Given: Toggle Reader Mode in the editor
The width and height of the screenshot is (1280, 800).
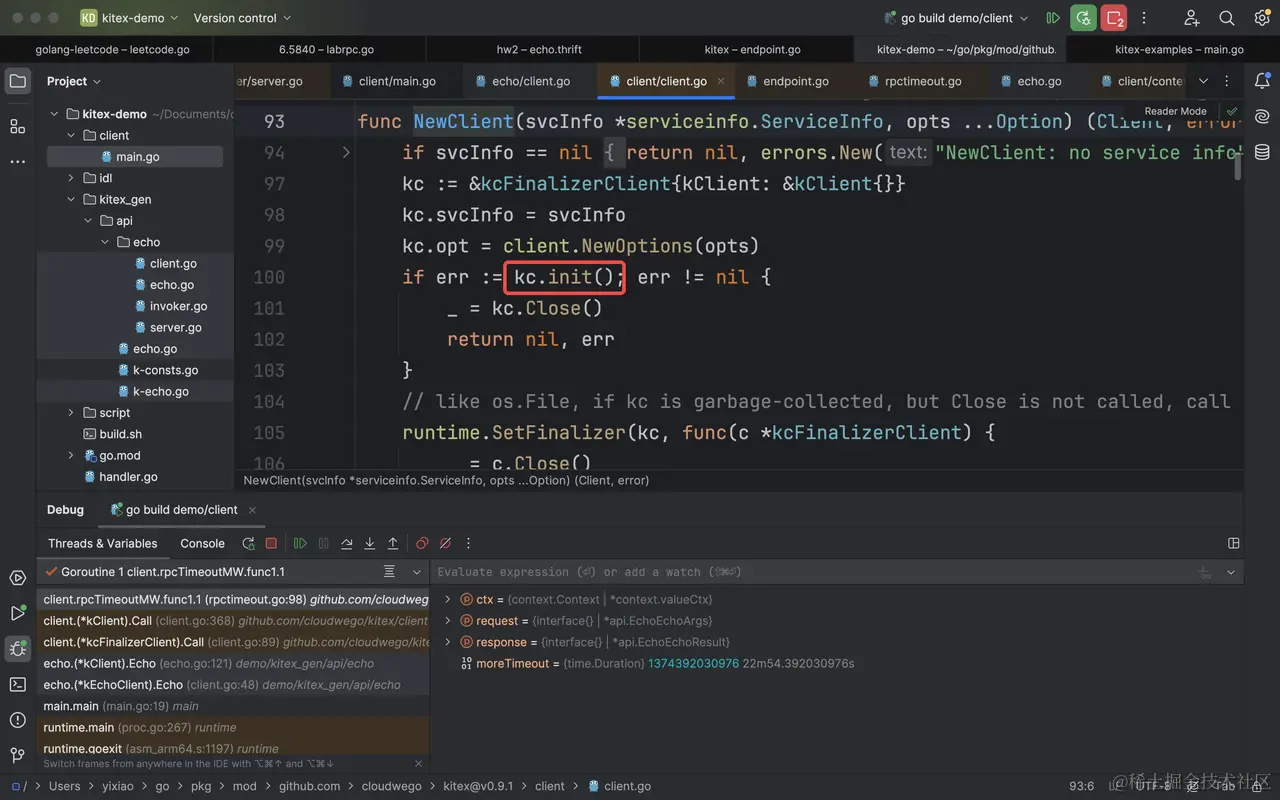Looking at the screenshot, I should click(1175, 111).
